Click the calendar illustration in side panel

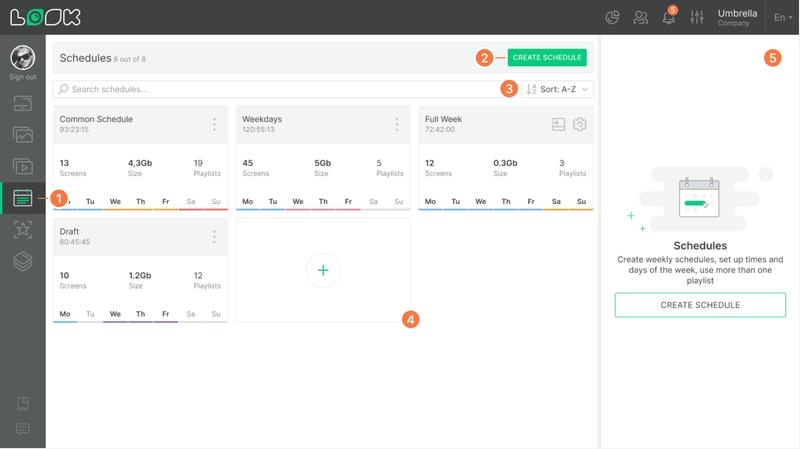699,197
